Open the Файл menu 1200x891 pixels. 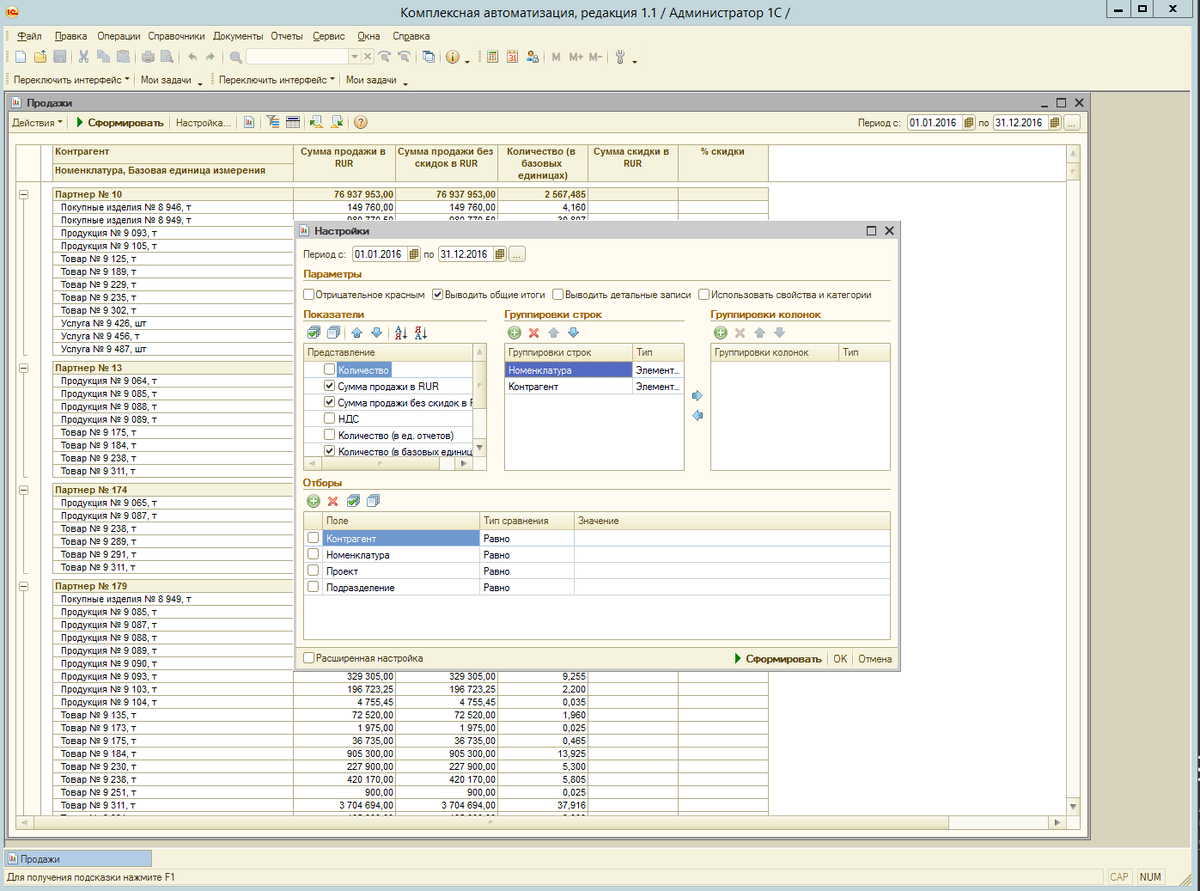click(29, 35)
